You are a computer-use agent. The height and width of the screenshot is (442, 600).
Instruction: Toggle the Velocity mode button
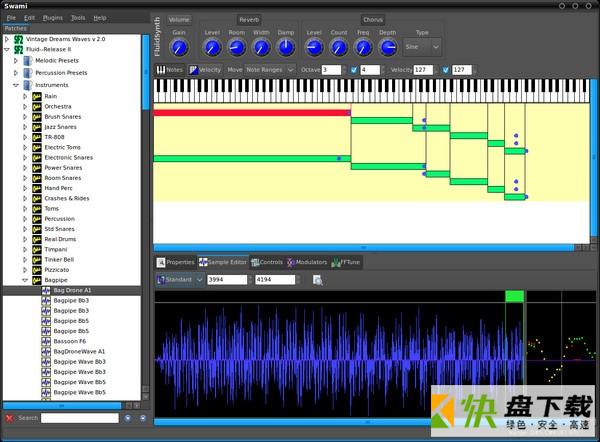point(205,70)
